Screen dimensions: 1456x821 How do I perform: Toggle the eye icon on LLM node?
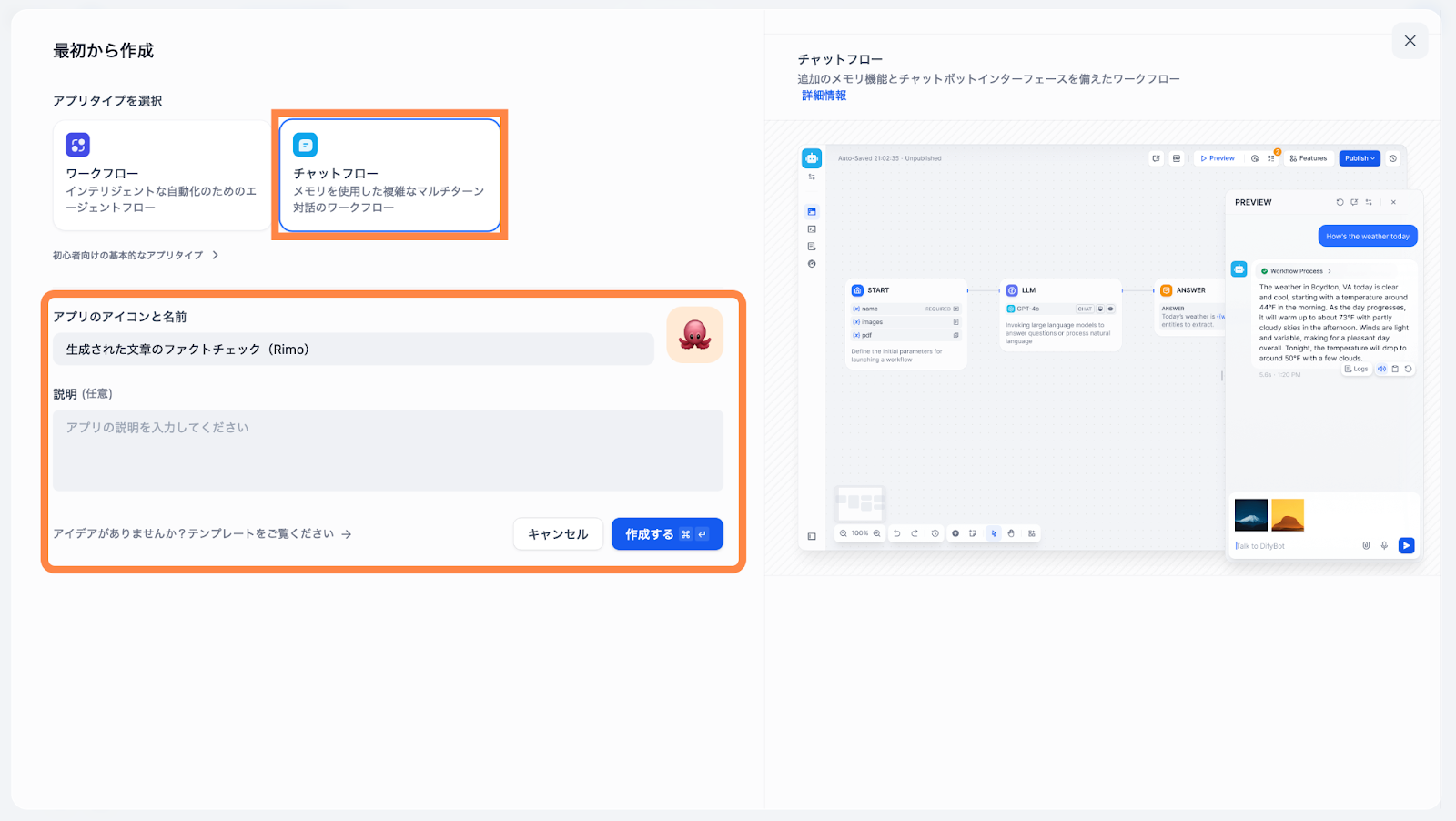(1110, 309)
